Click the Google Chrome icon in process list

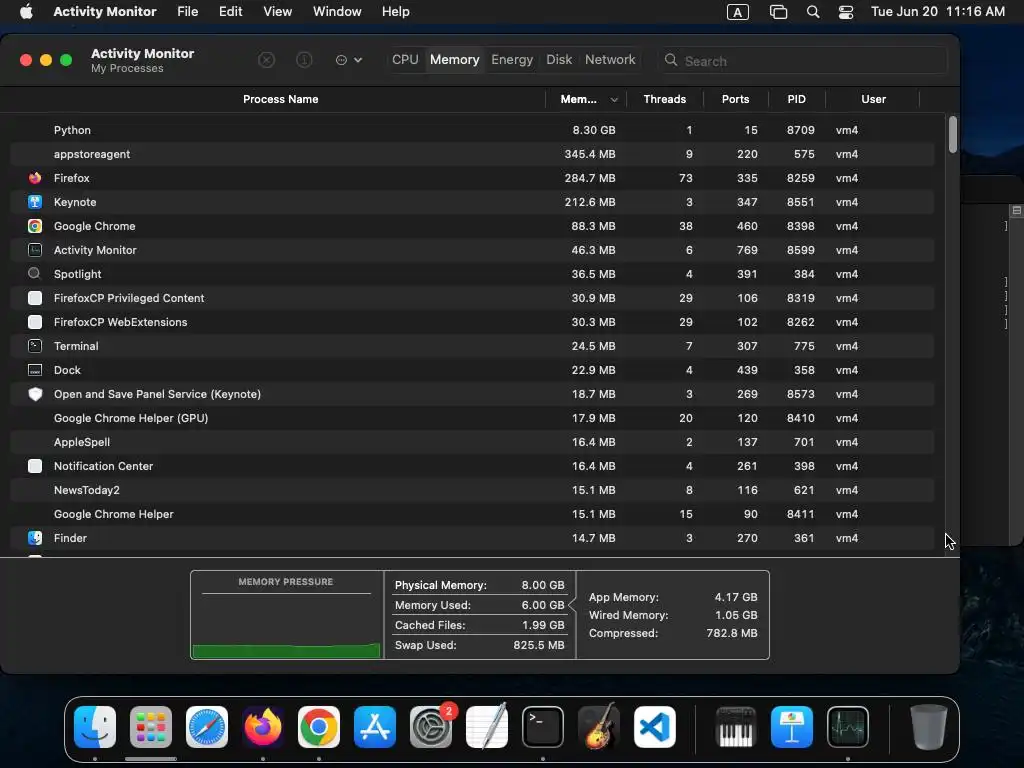[35, 226]
